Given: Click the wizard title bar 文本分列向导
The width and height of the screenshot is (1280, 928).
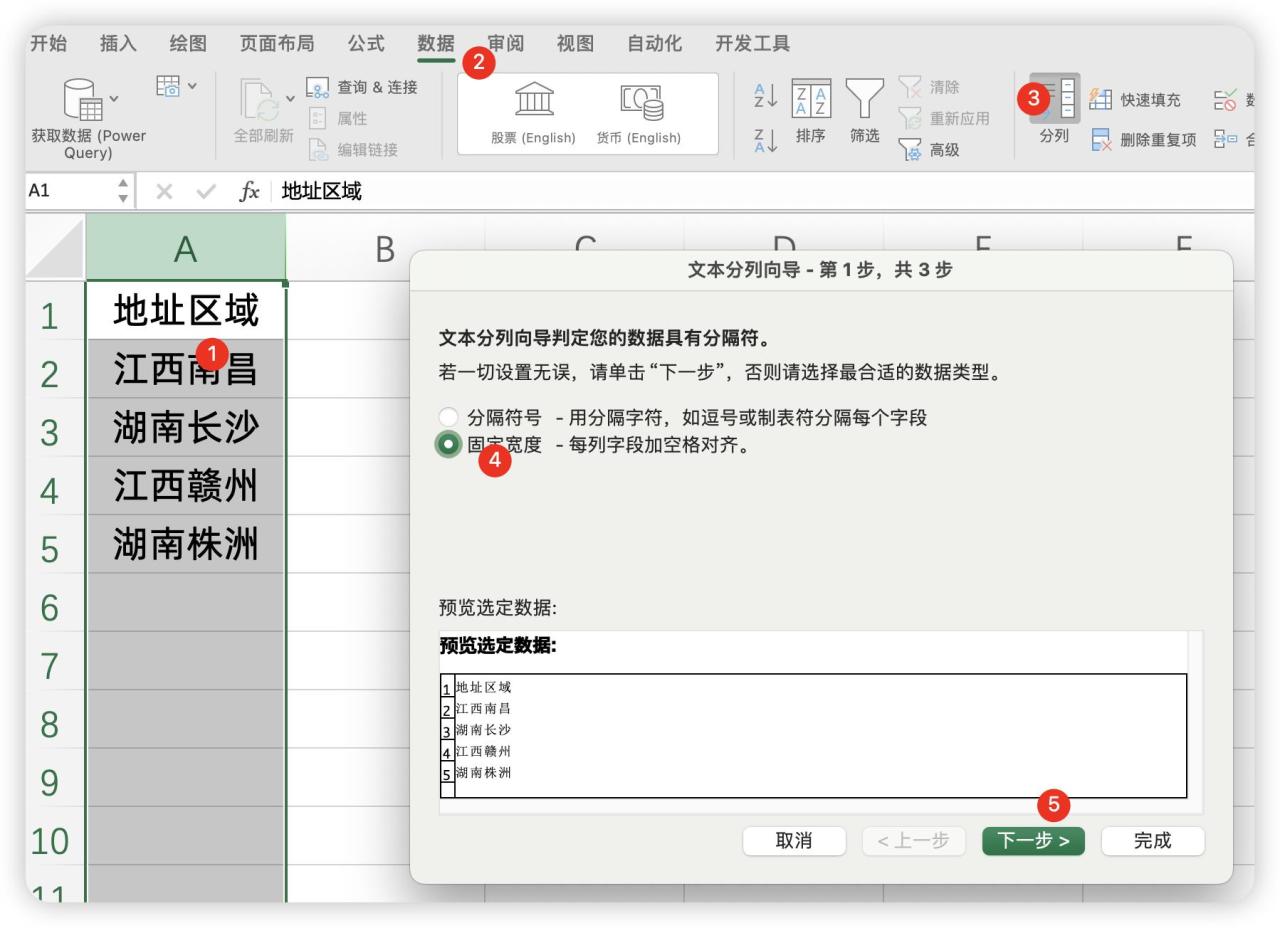Looking at the screenshot, I should coord(820,270).
